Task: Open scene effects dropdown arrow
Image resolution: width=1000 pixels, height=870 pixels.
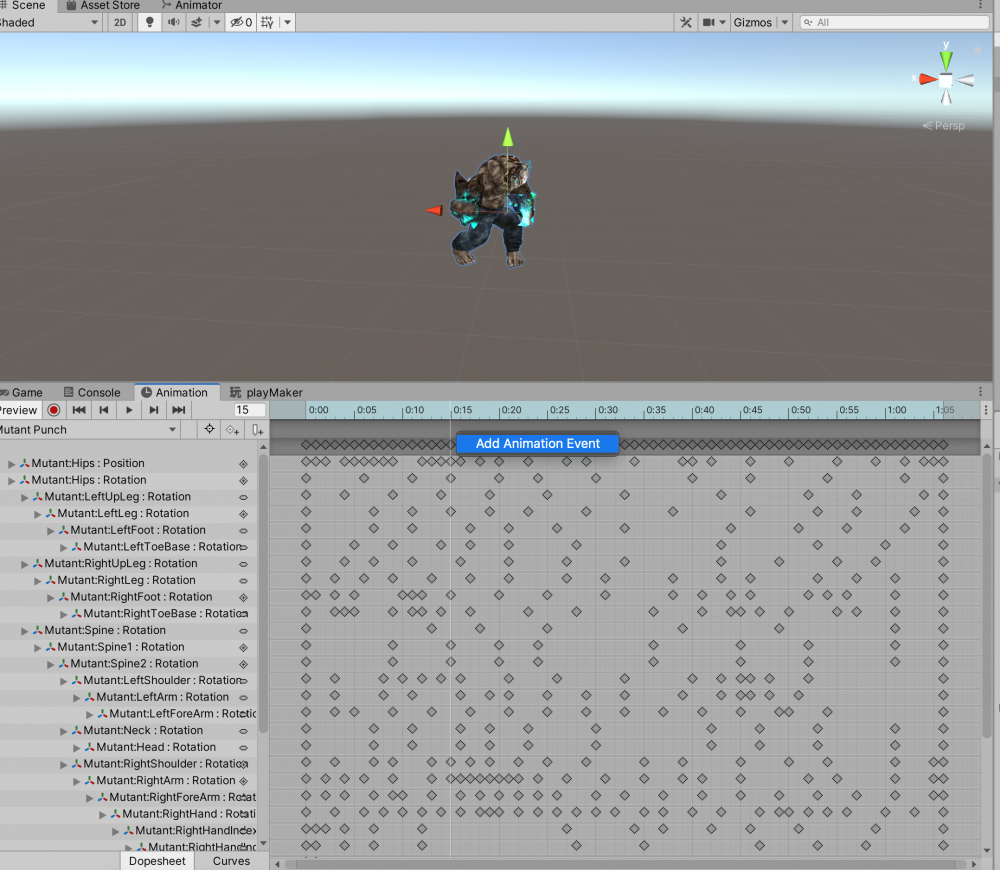Action: tap(217, 22)
